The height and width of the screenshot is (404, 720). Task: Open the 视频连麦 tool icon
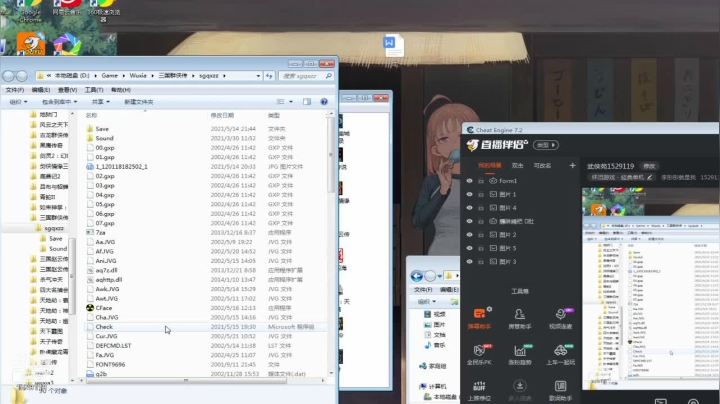(x=560, y=314)
